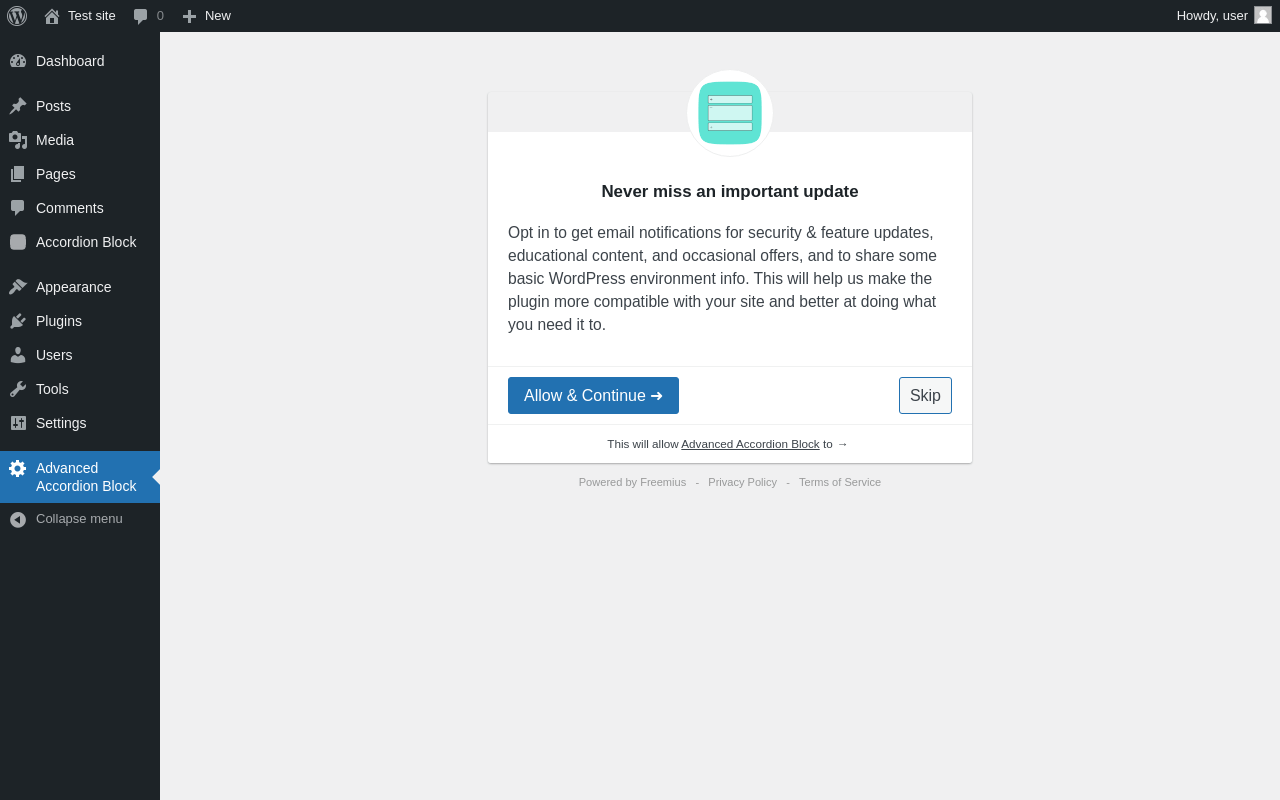Click the Dashboard gauge icon
Viewport: 1280px width, 800px height.
coord(18,61)
